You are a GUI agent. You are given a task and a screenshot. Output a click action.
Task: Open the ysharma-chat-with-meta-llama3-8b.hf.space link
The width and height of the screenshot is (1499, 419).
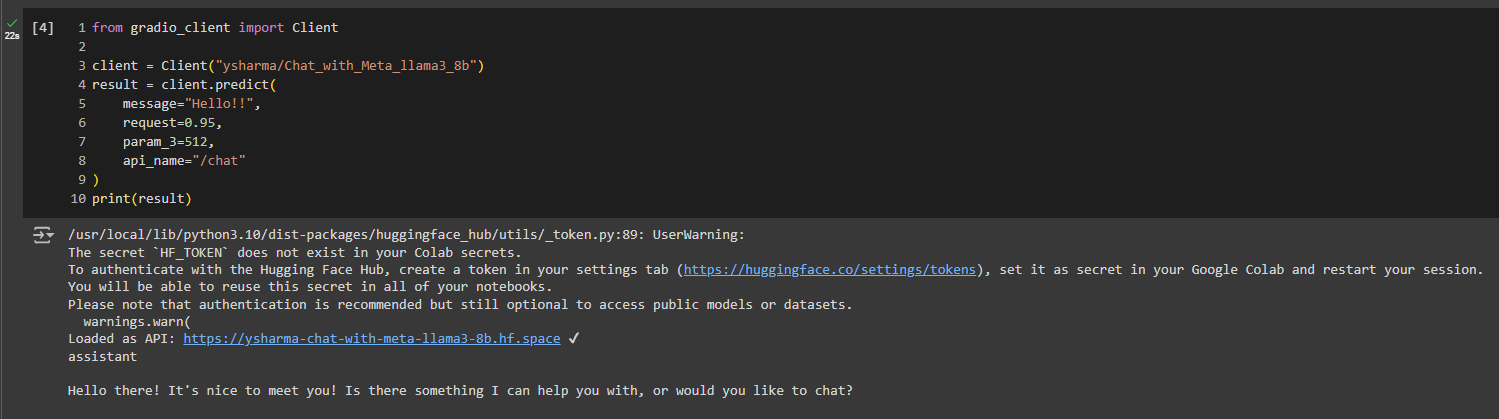click(x=372, y=339)
